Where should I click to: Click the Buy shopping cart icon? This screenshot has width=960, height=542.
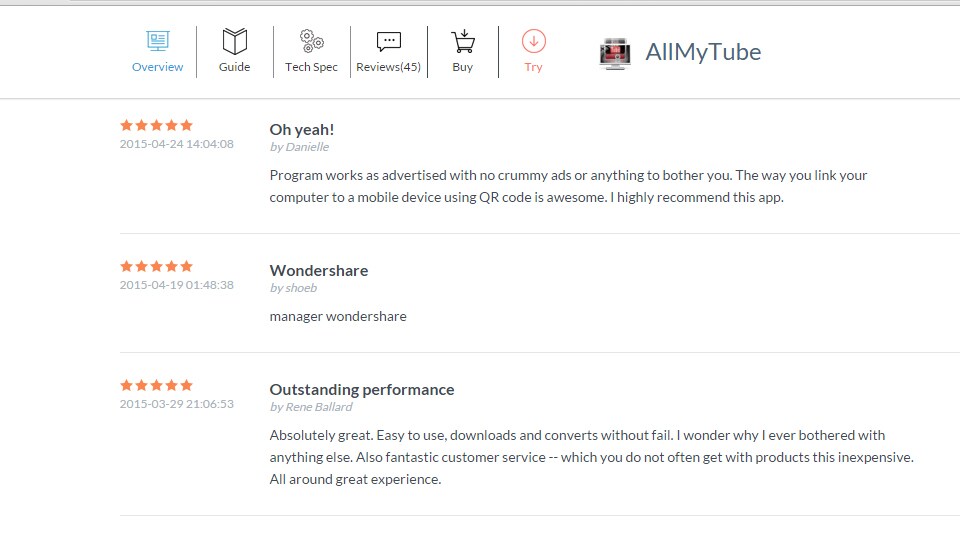[462, 41]
